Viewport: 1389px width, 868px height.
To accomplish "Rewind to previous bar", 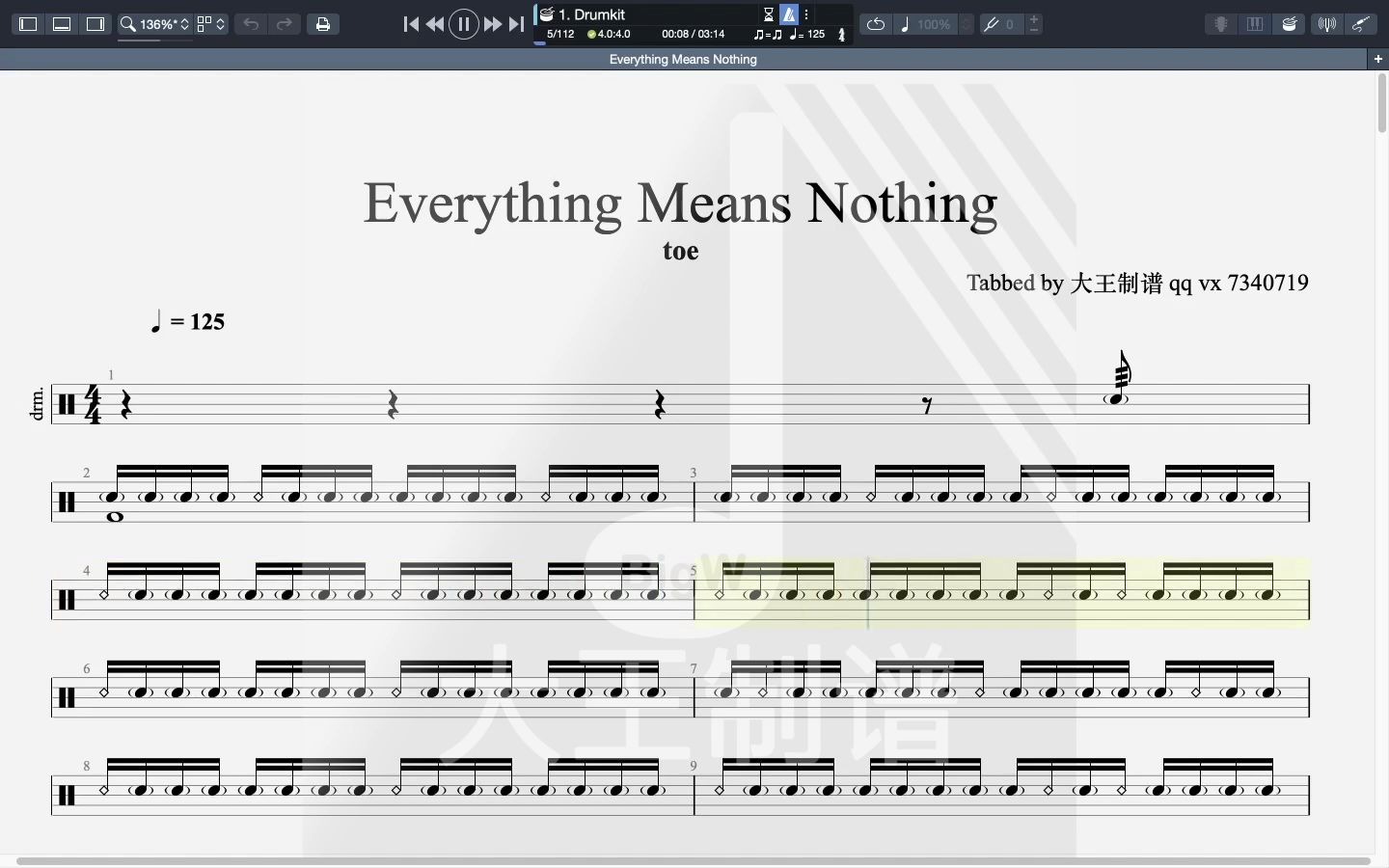I will click(435, 24).
